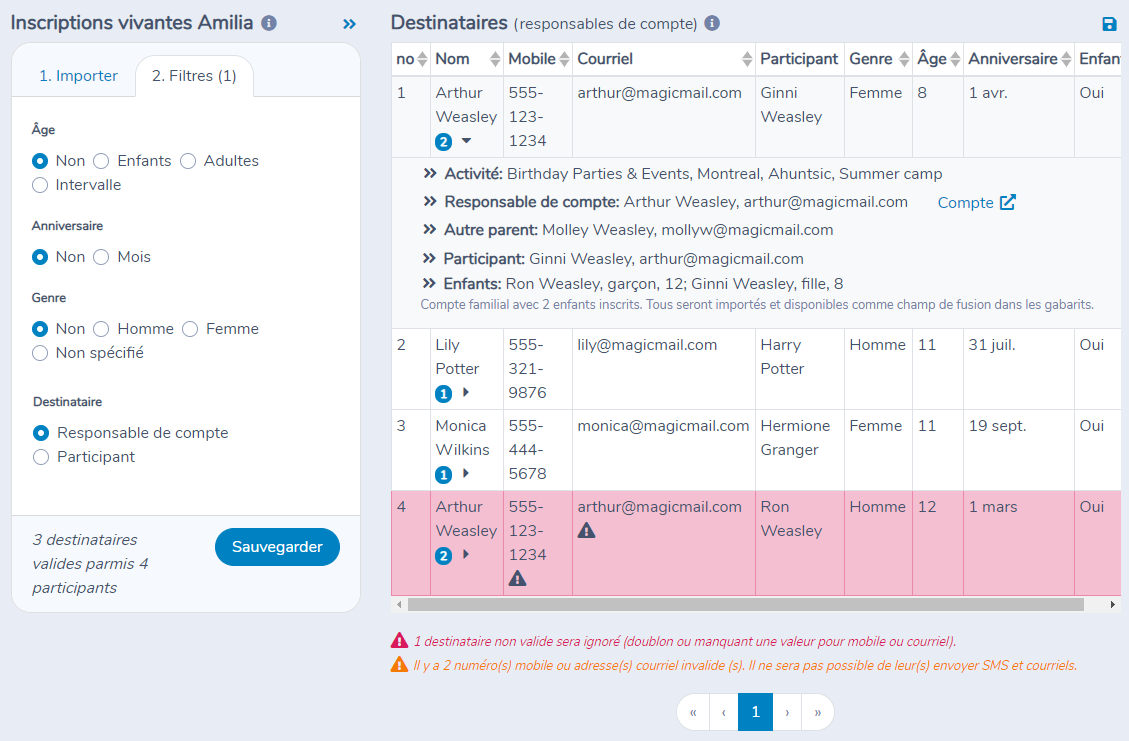Screen dimensions: 1129x741
Task: Select Mois birthday filter
Action: pos(102,257)
